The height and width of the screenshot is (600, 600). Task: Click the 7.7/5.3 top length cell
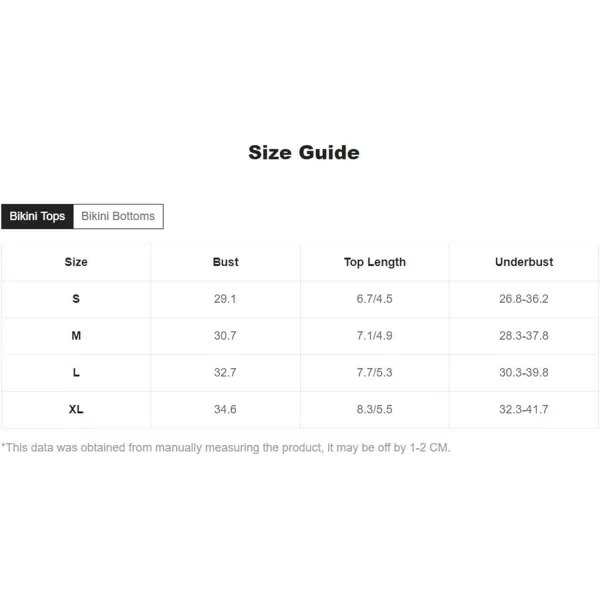click(375, 373)
